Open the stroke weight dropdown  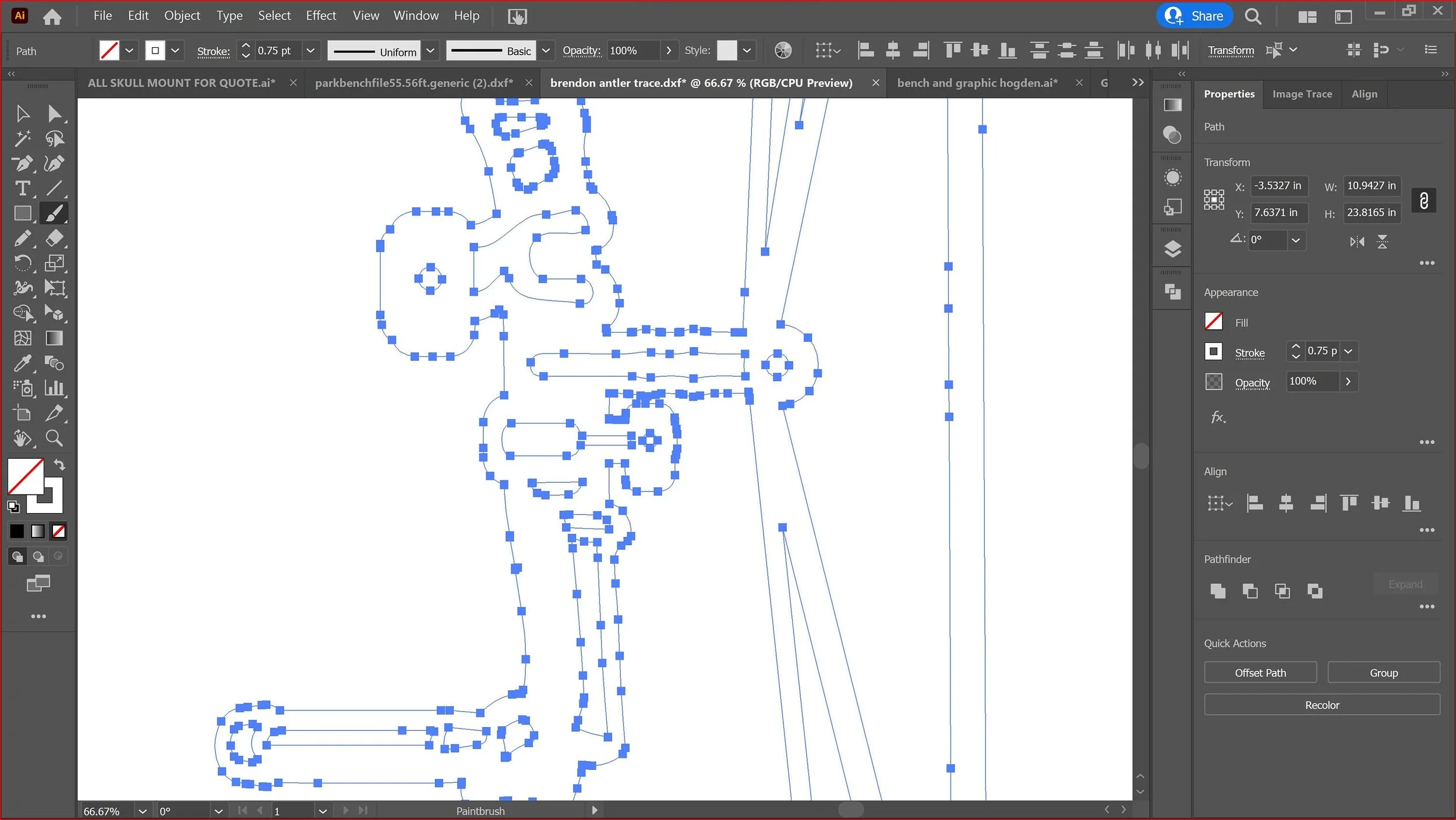click(310, 51)
